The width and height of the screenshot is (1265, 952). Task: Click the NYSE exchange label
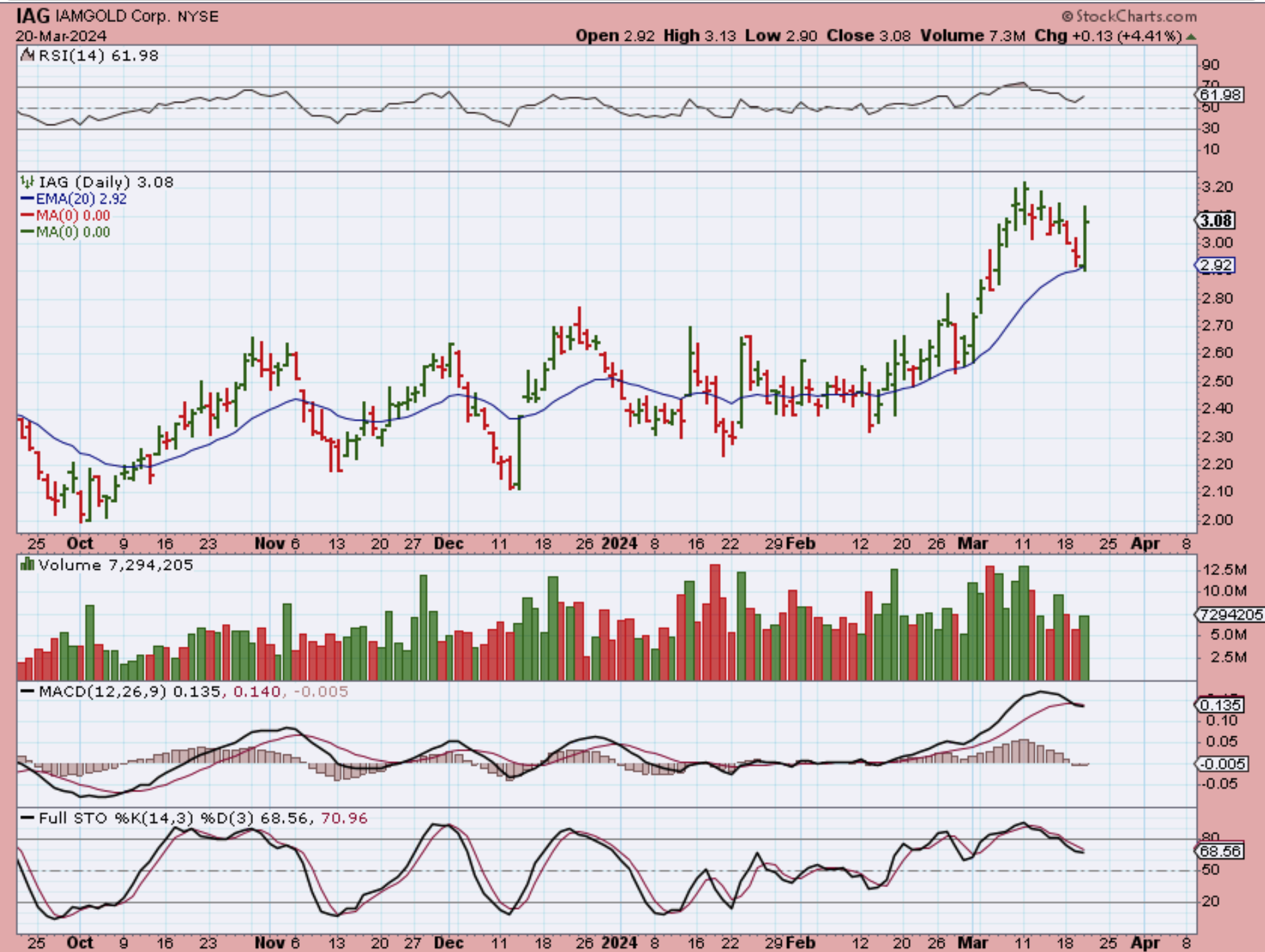coord(198,16)
